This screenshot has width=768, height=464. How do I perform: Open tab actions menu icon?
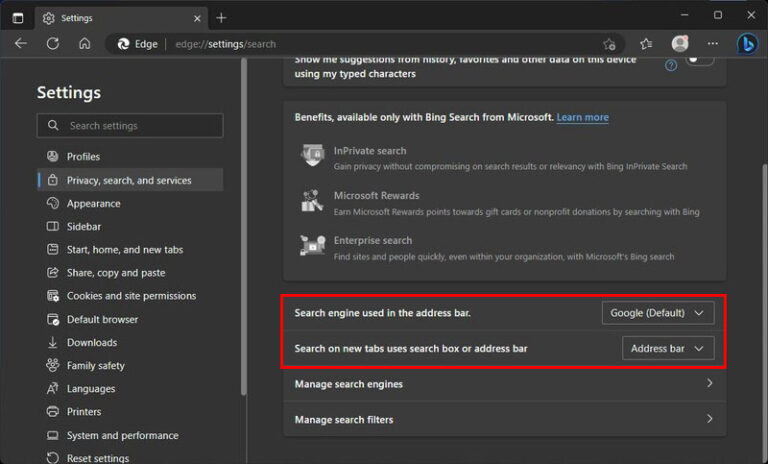tap(18, 18)
